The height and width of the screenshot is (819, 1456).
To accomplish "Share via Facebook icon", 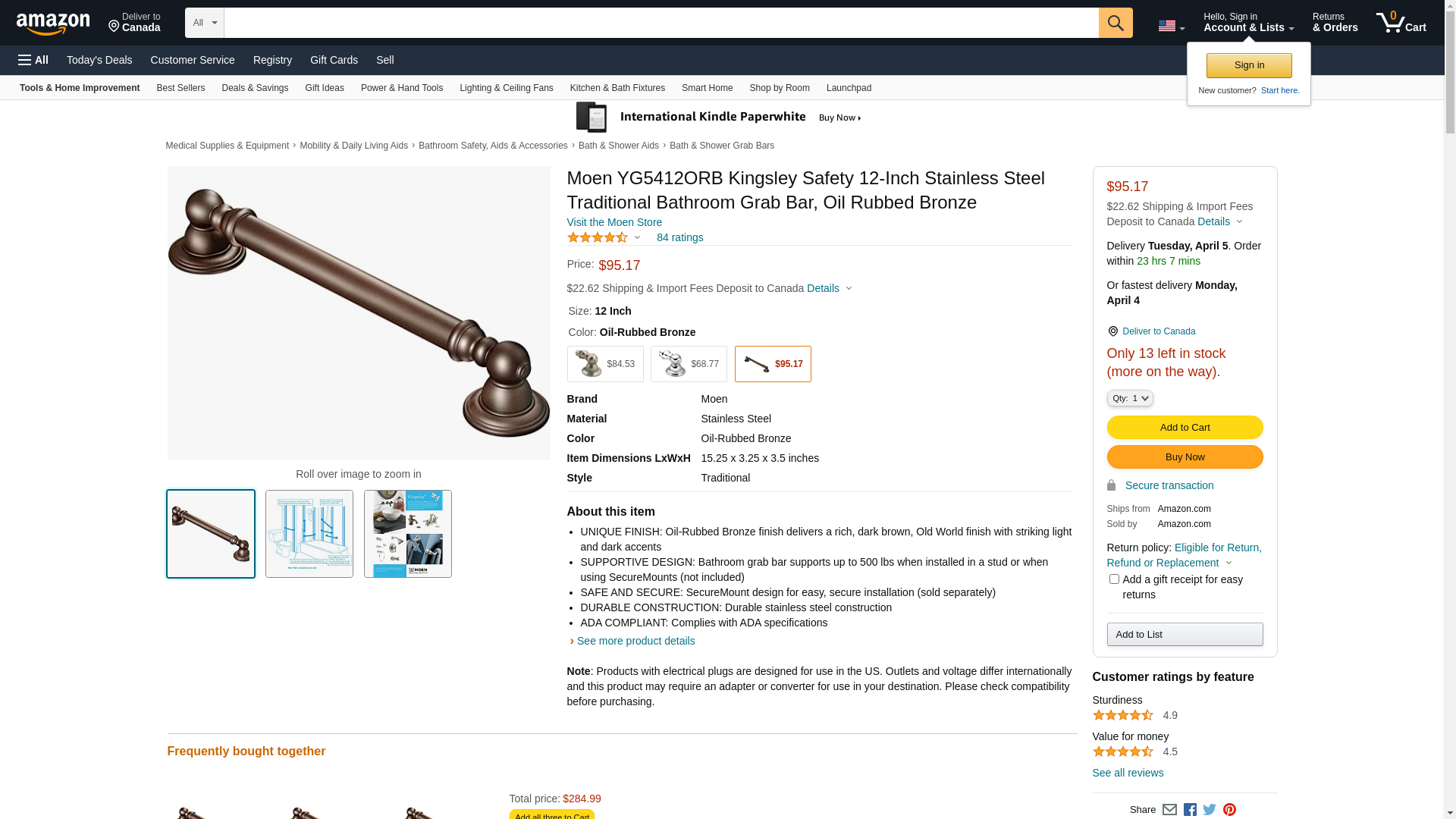I will pyautogui.click(x=1189, y=810).
